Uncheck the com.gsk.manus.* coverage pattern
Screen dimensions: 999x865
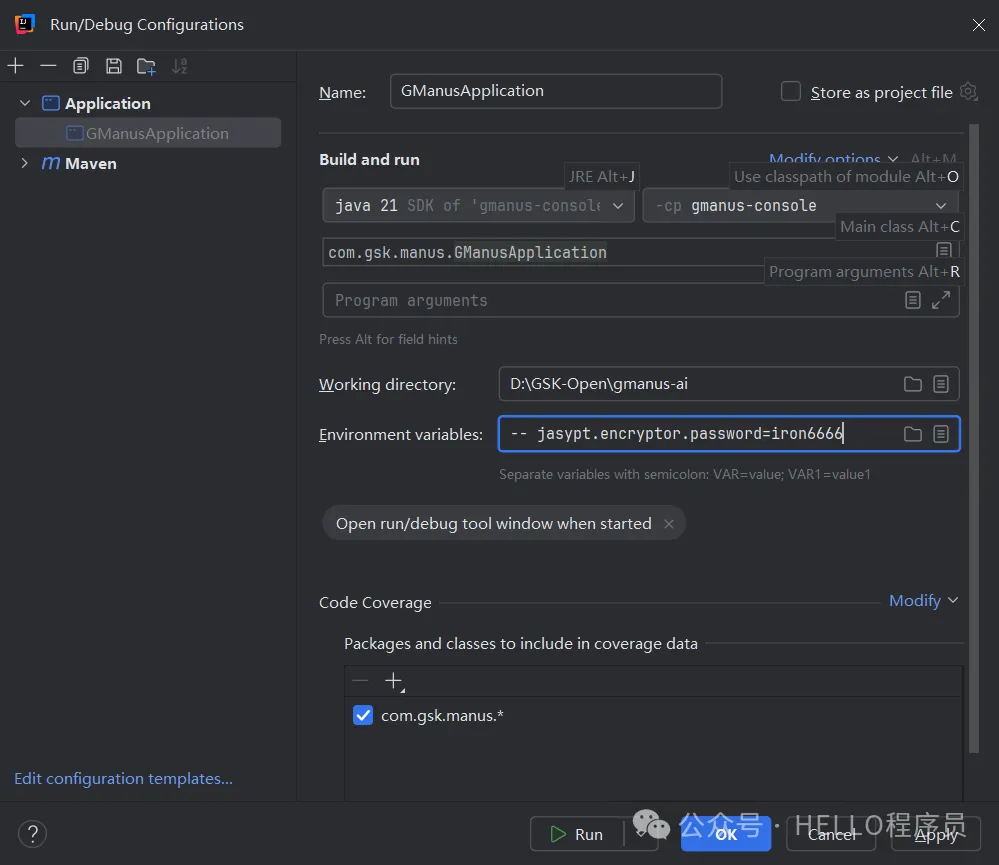[363, 715]
